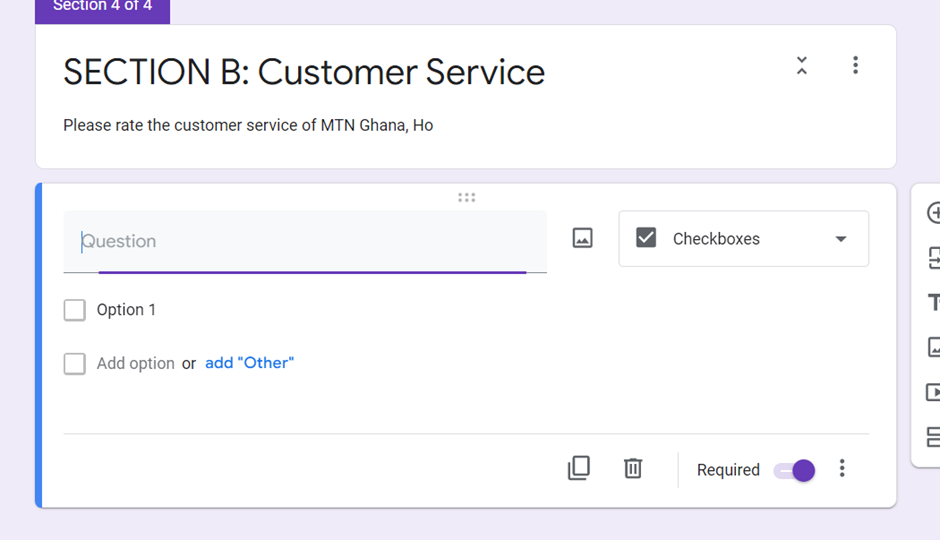Click the Add option text
The height and width of the screenshot is (540, 940).
coord(135,363)
